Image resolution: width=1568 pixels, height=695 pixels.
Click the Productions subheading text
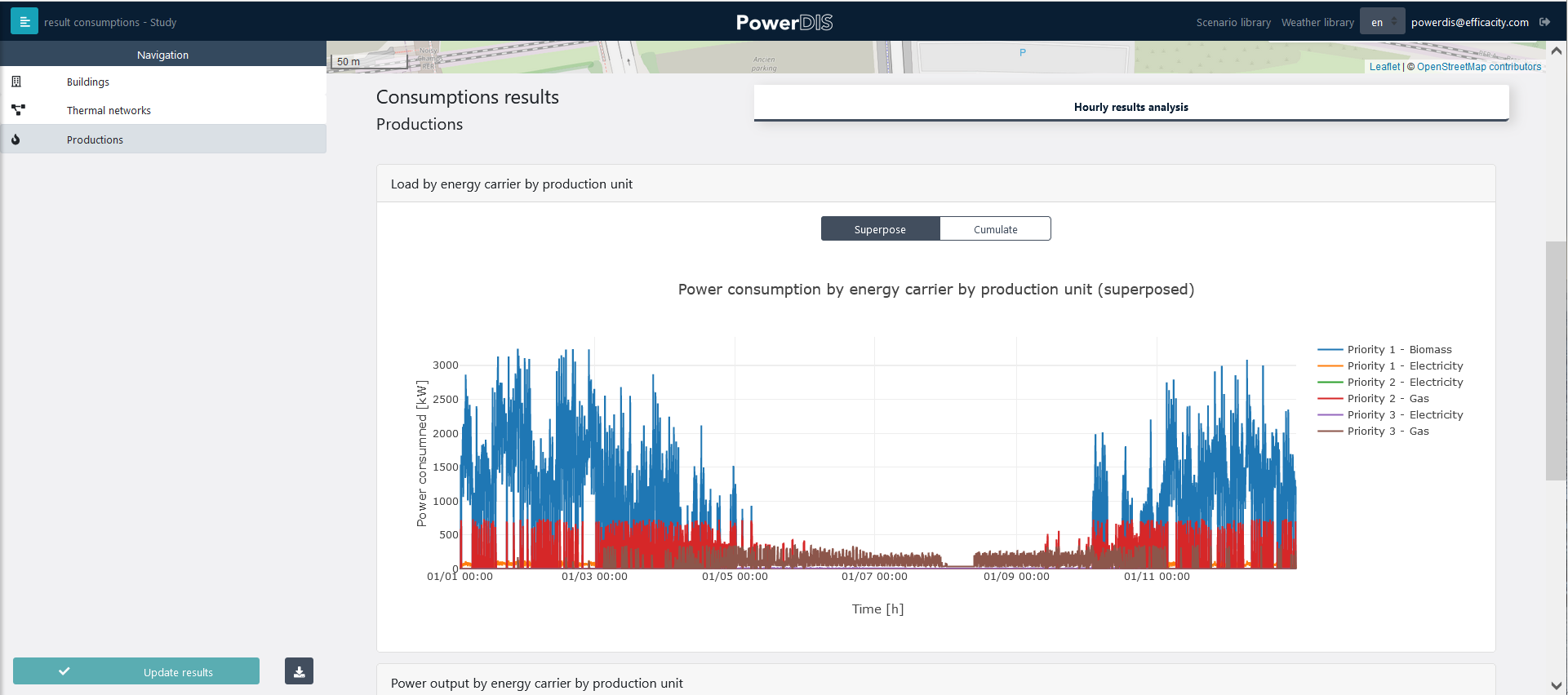click(420, 124)
